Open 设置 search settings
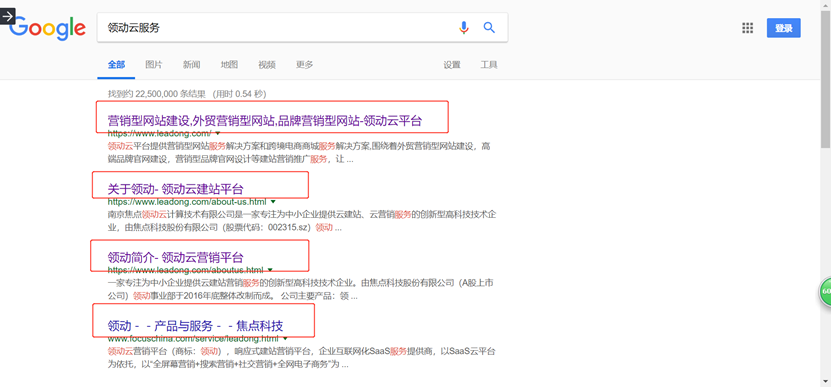This screenshot has width=831, height=387. point(452,65)
